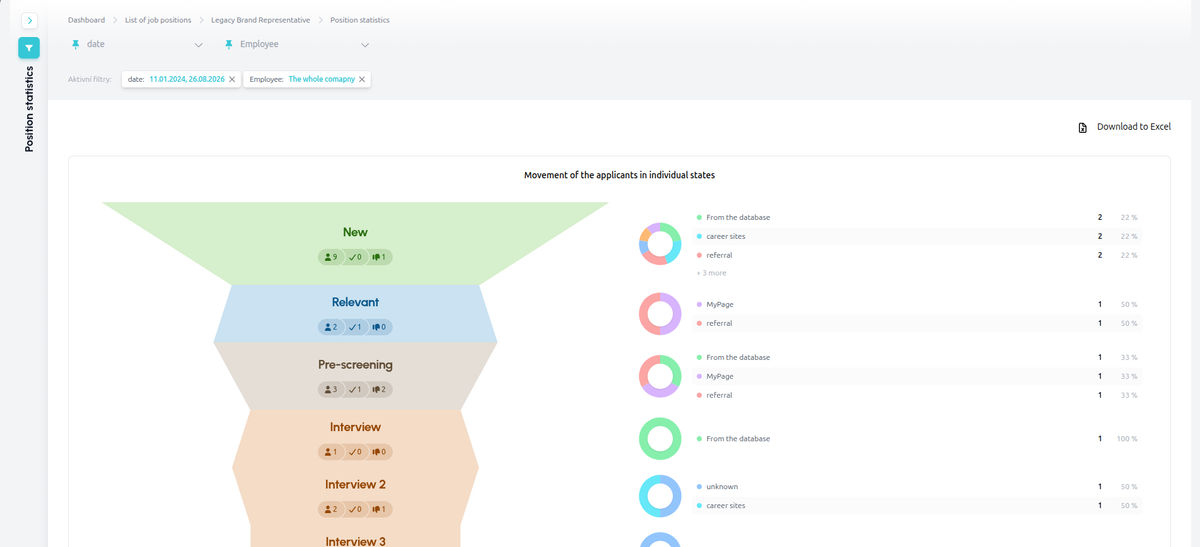Click the Download to Excel button
1200x547 pixels.
[1124, 127]
